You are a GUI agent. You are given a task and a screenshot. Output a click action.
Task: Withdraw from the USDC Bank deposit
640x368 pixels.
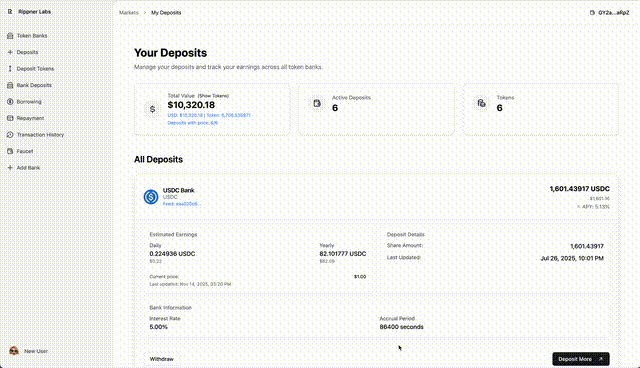(162, 359)
